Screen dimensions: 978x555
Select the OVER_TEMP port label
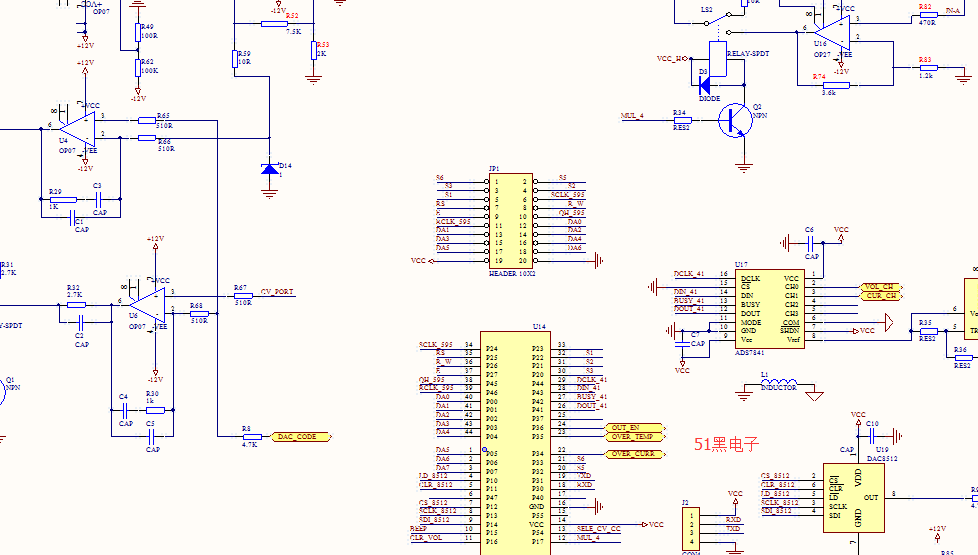tap(635, 437)
